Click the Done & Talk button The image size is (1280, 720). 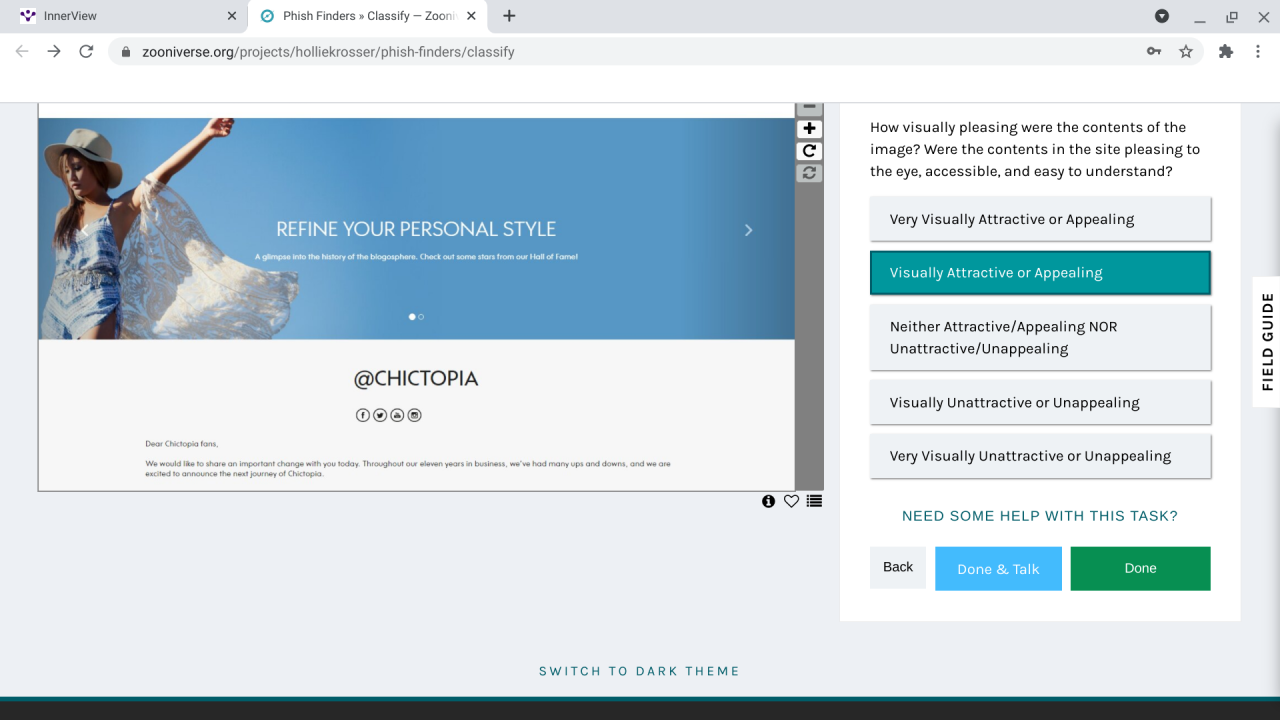998,568
